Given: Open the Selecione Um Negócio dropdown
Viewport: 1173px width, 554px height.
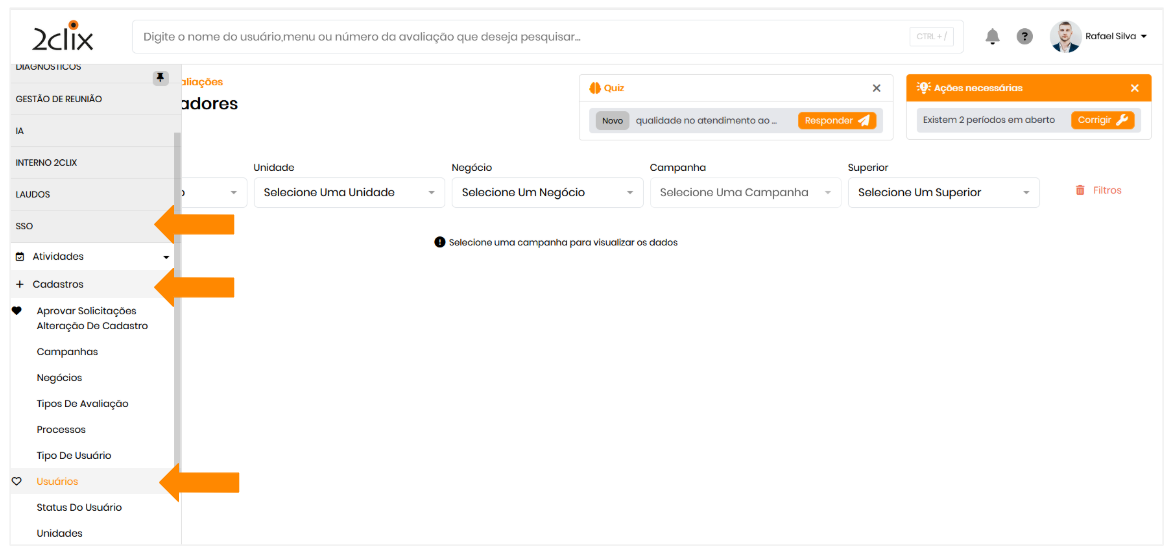Looking at the screenshot, I should tap(546, 192).
